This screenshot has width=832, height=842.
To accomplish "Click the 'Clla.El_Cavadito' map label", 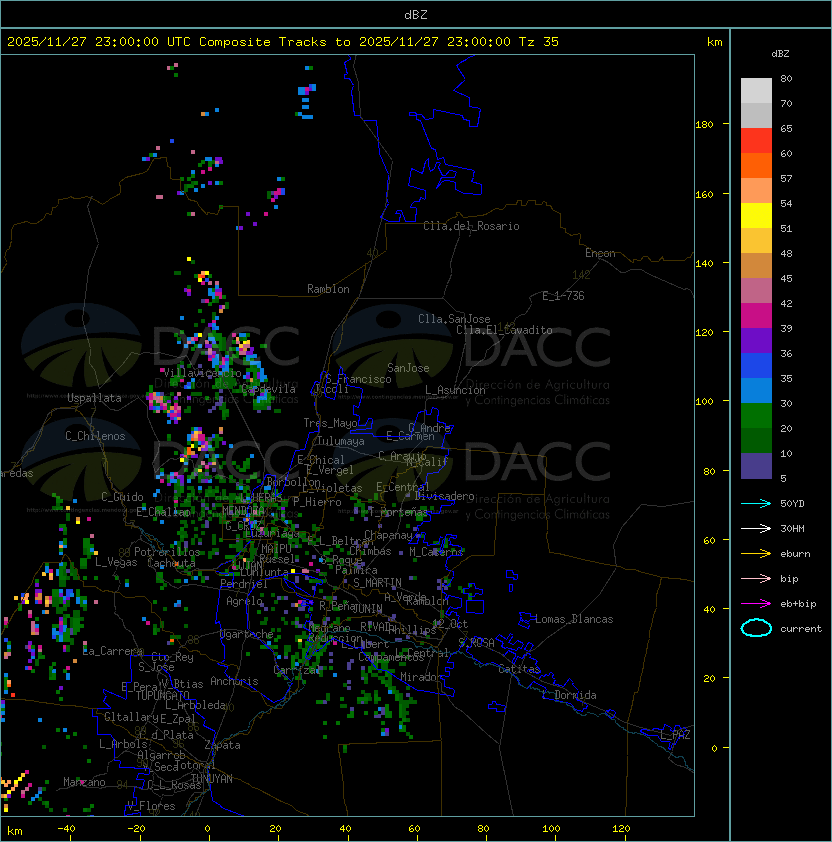I will (504, 330).
